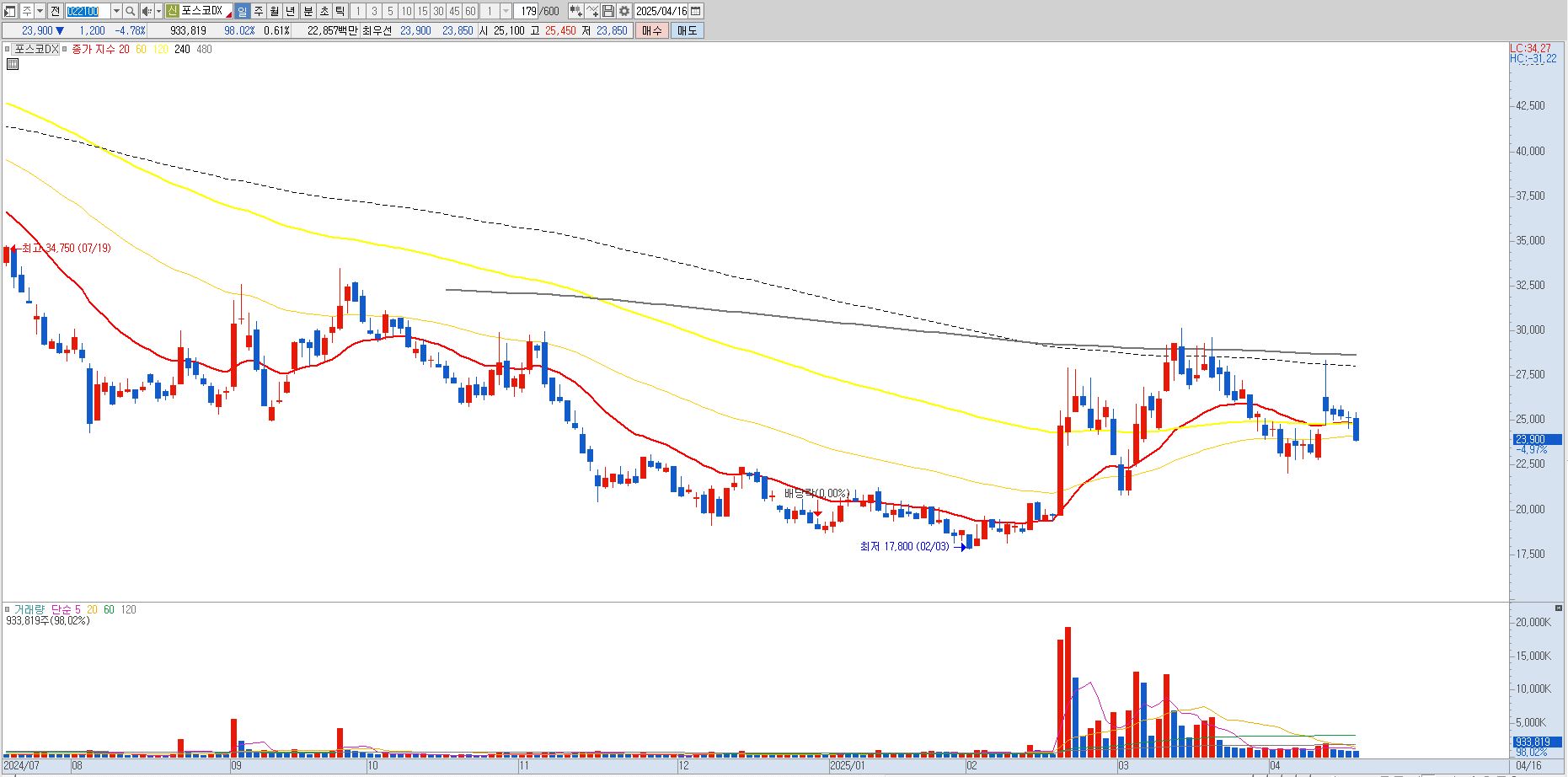Click the yellow 120 moving average legend label
Screen dimensions: 1568x777
159,49
